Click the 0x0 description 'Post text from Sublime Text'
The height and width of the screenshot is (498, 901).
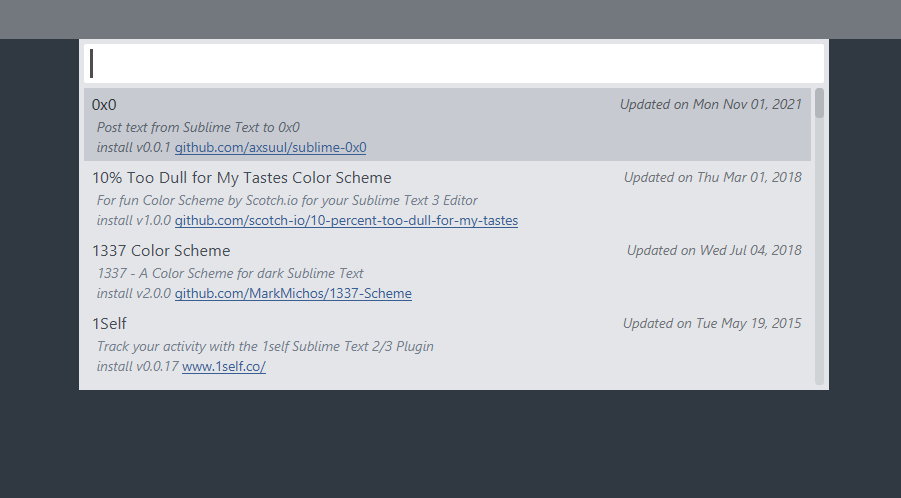click(198, 127)
